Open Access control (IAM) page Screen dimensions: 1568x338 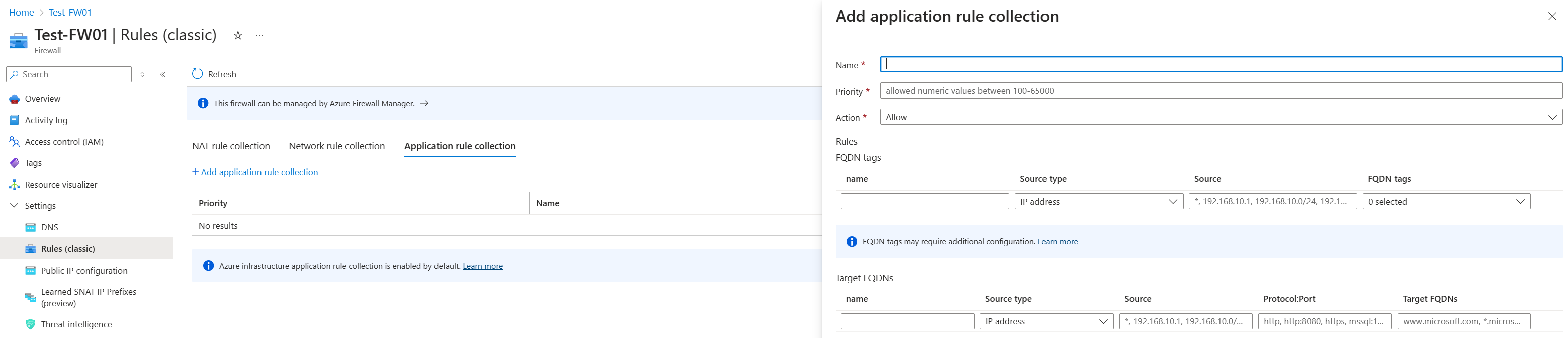tap(64, 142)
